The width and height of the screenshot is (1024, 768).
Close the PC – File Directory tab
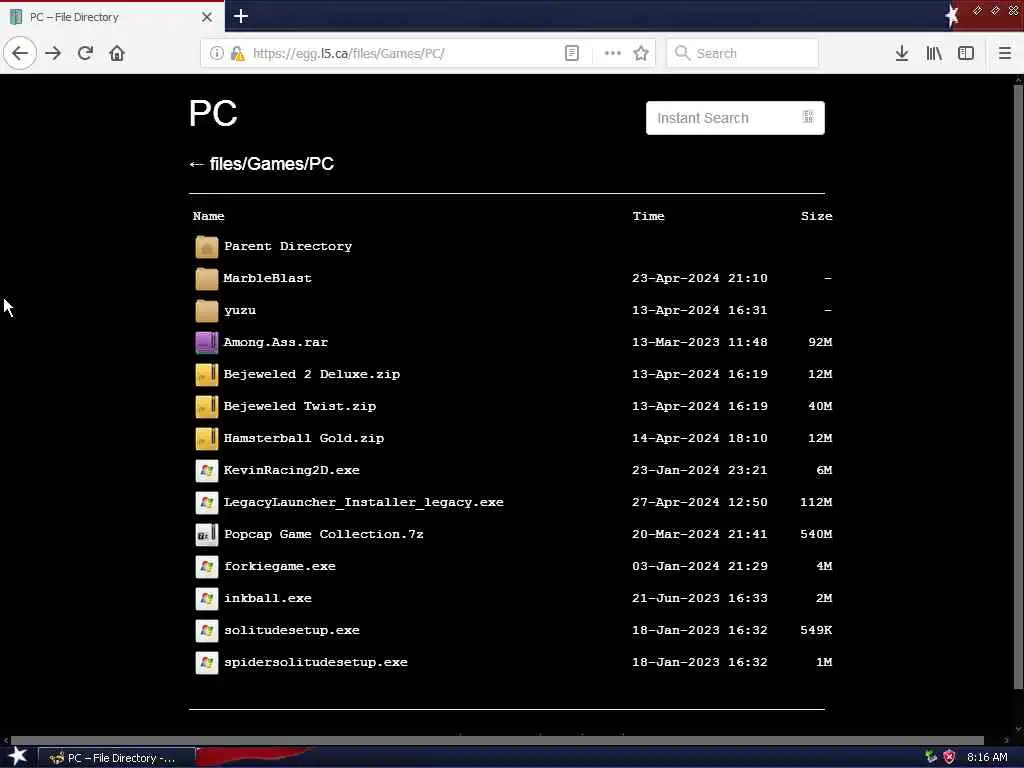(x=206, y=17)
